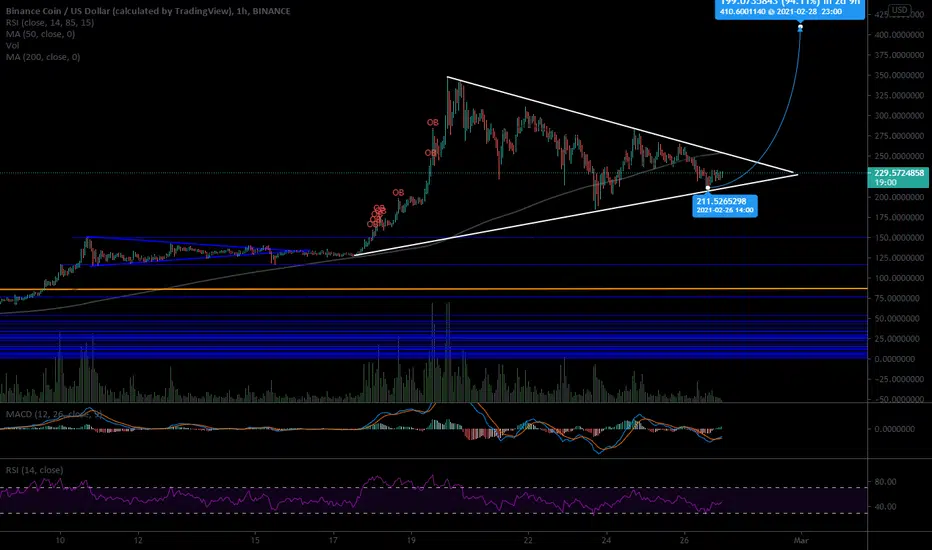
Task: Select the Vol indicator legend
Action: coord(12,45)
